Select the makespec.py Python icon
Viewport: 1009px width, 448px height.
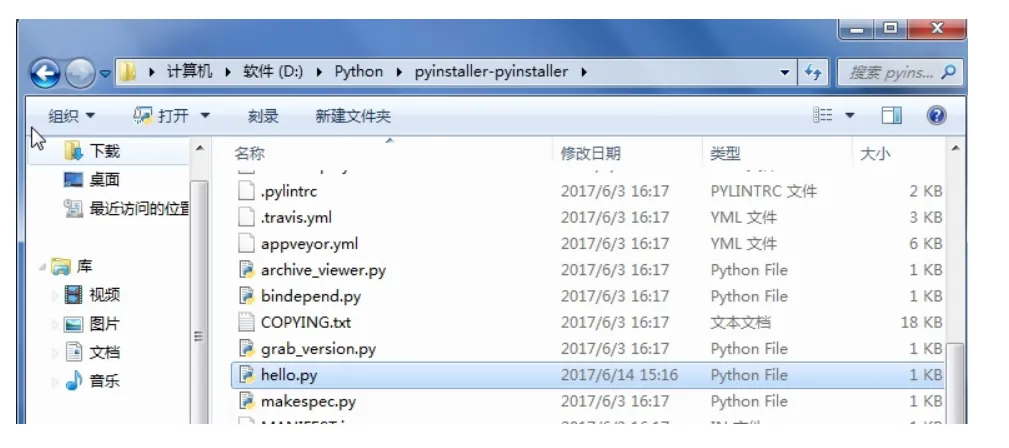pos(247,401)
